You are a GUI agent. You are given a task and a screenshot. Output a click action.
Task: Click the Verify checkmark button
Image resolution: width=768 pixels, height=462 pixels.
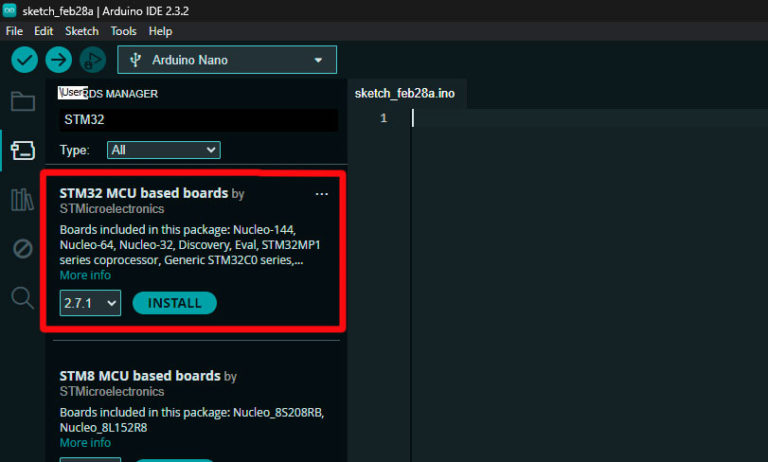coord(24,60)
